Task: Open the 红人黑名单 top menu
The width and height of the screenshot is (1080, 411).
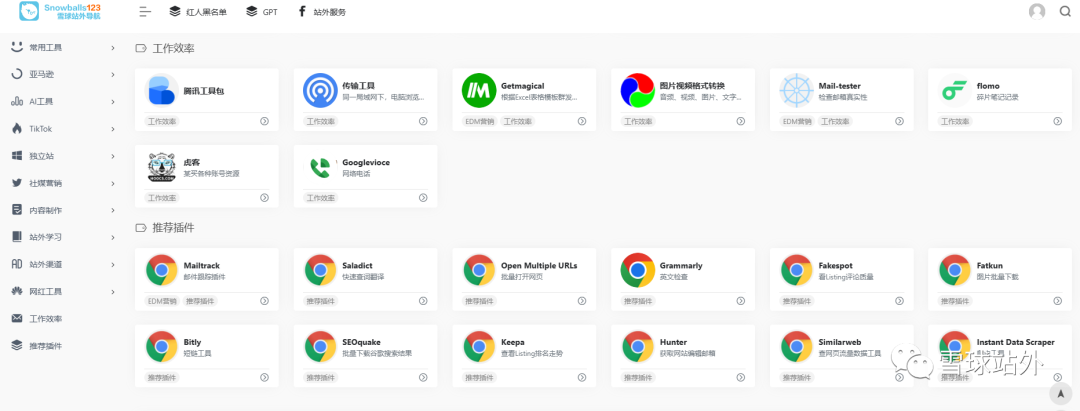Action: coord(197,12)
